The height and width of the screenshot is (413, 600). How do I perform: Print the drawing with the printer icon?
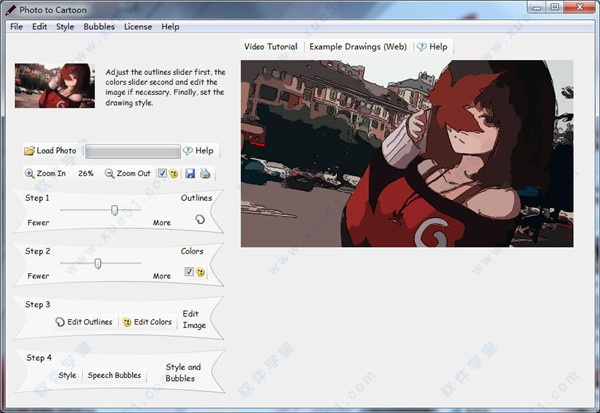click(x=205, y=173)
